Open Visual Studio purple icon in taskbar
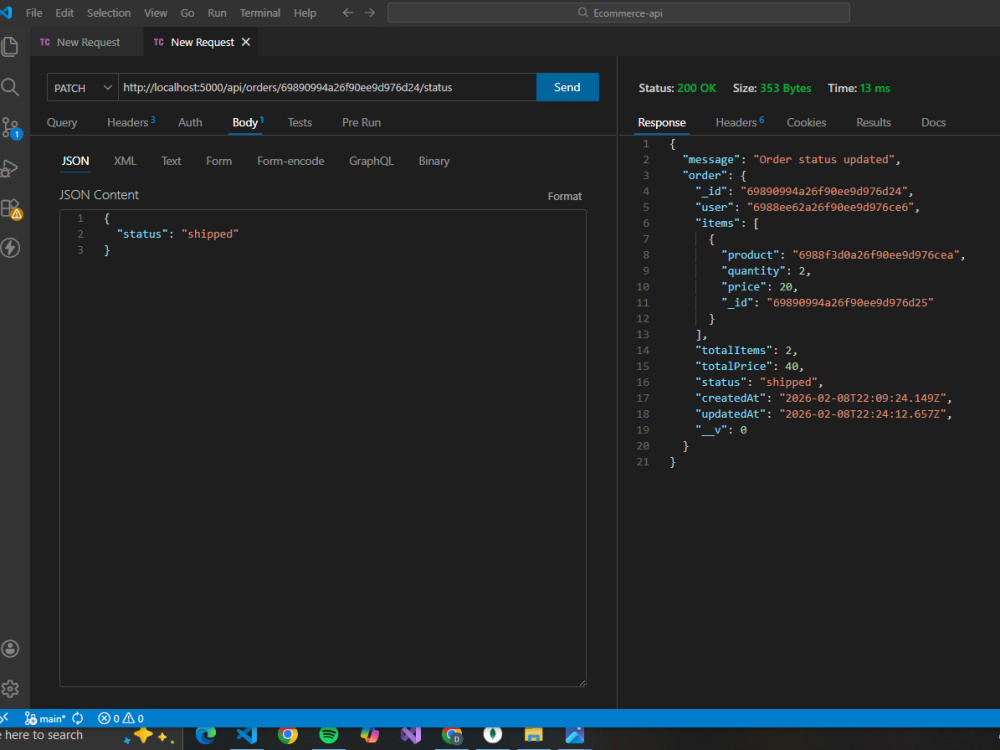The image size is (1000, 750). point(411,735)
